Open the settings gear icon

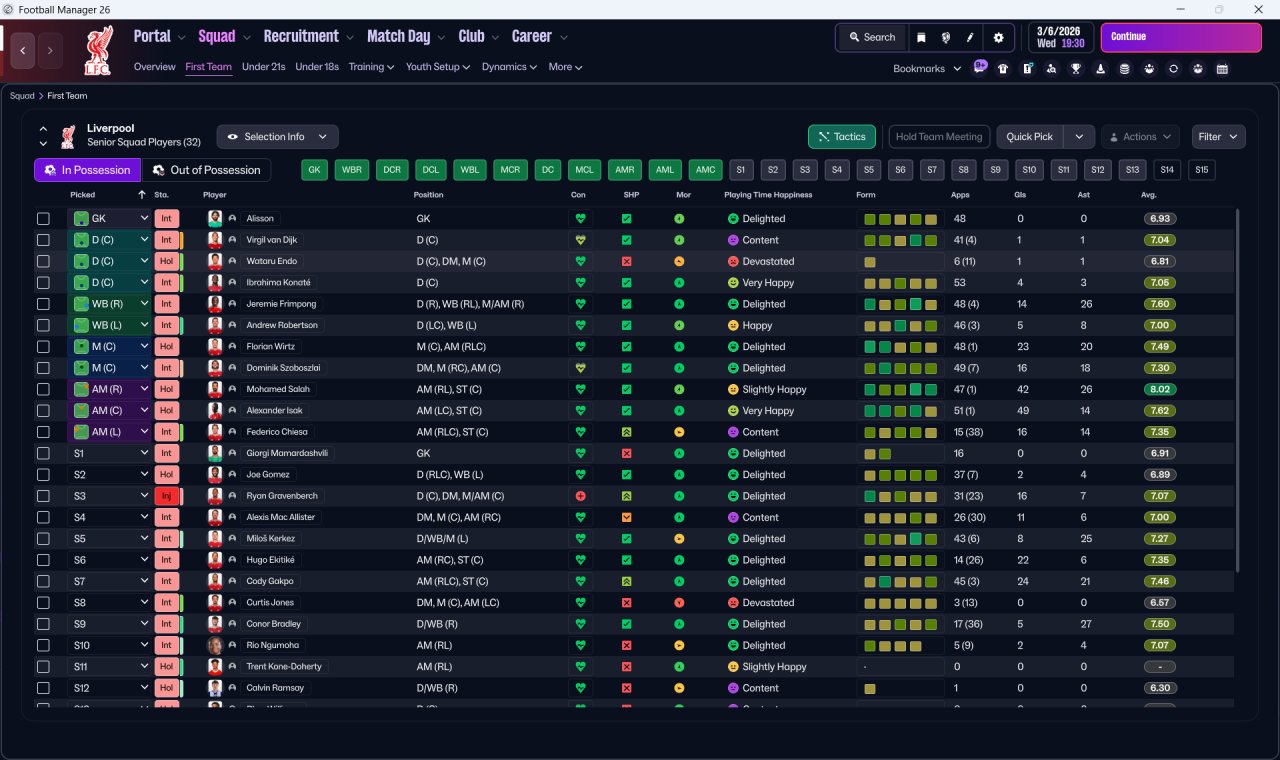click(997, 37)
